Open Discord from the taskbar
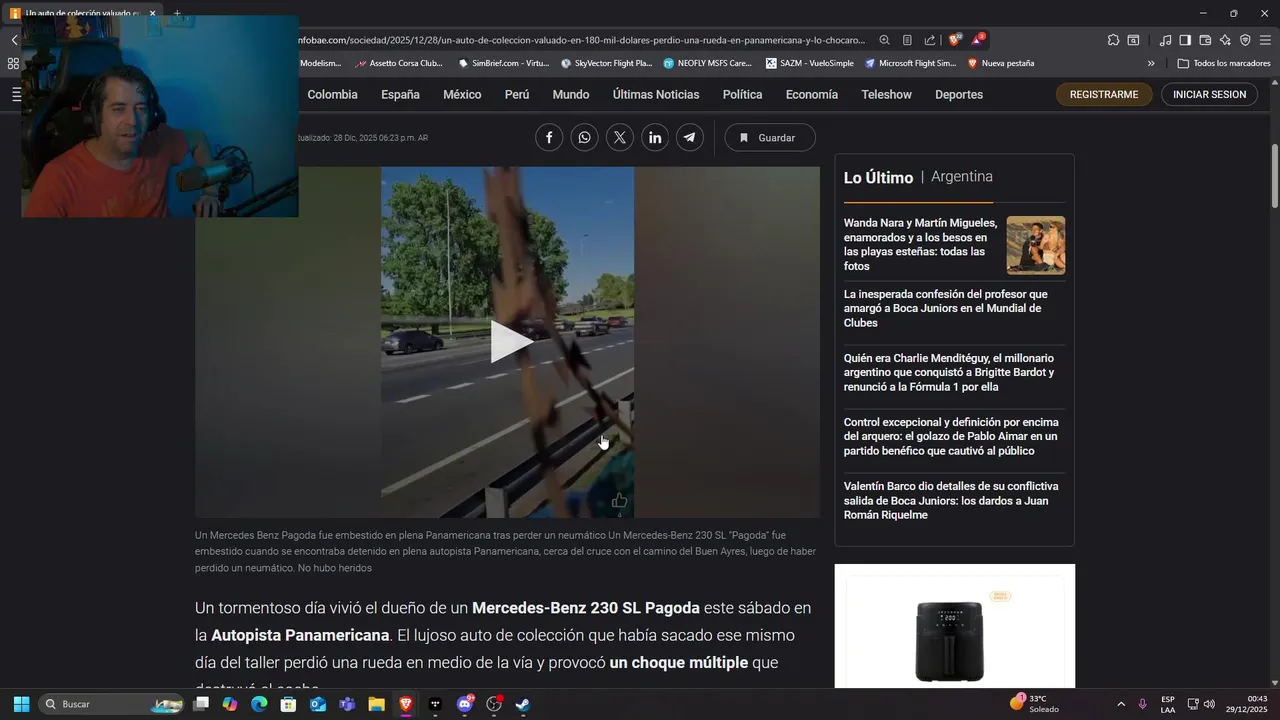1280x720 pixels. click(465, 704)
